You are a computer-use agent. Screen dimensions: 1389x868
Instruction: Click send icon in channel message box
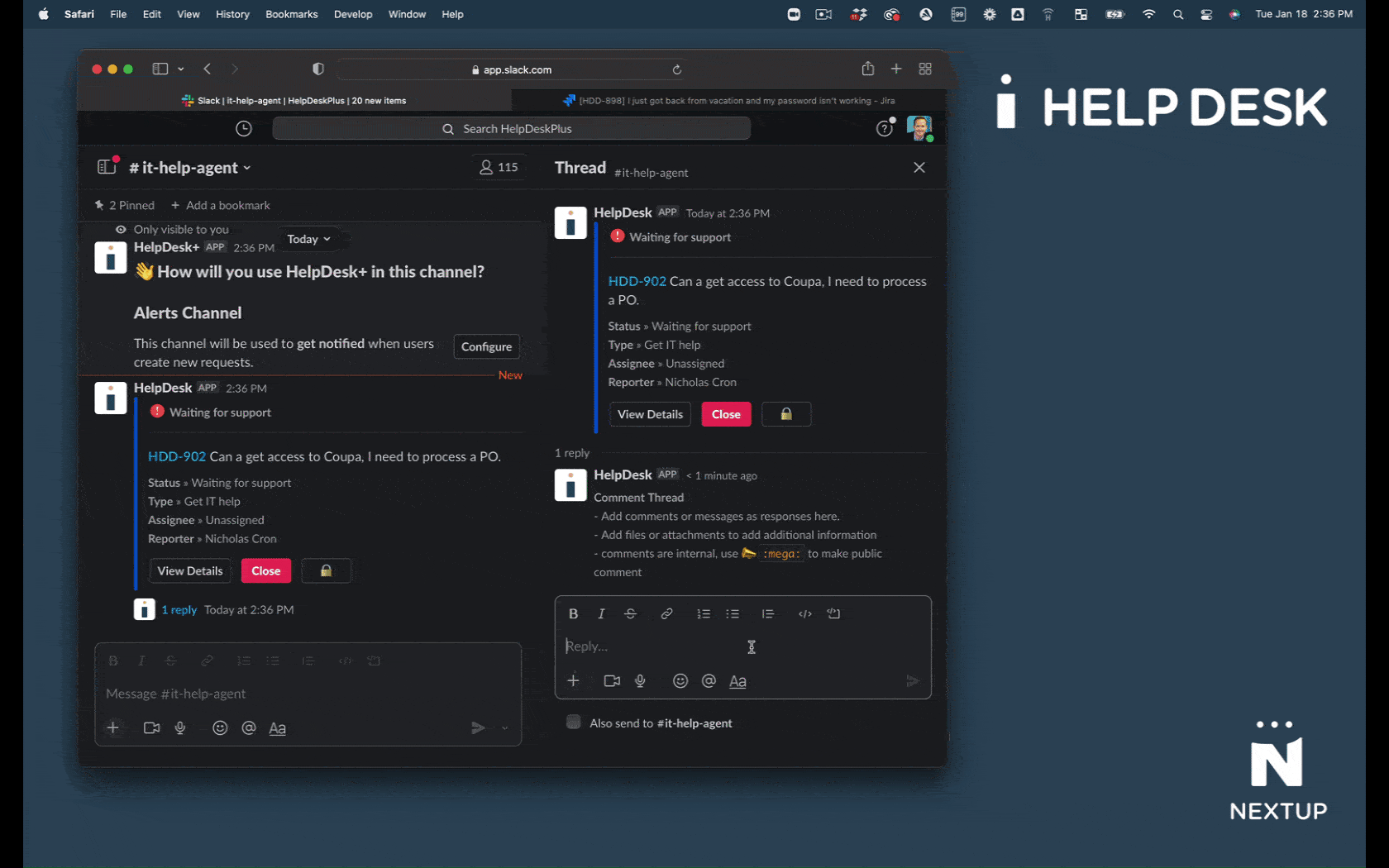[x=478, y=727]
